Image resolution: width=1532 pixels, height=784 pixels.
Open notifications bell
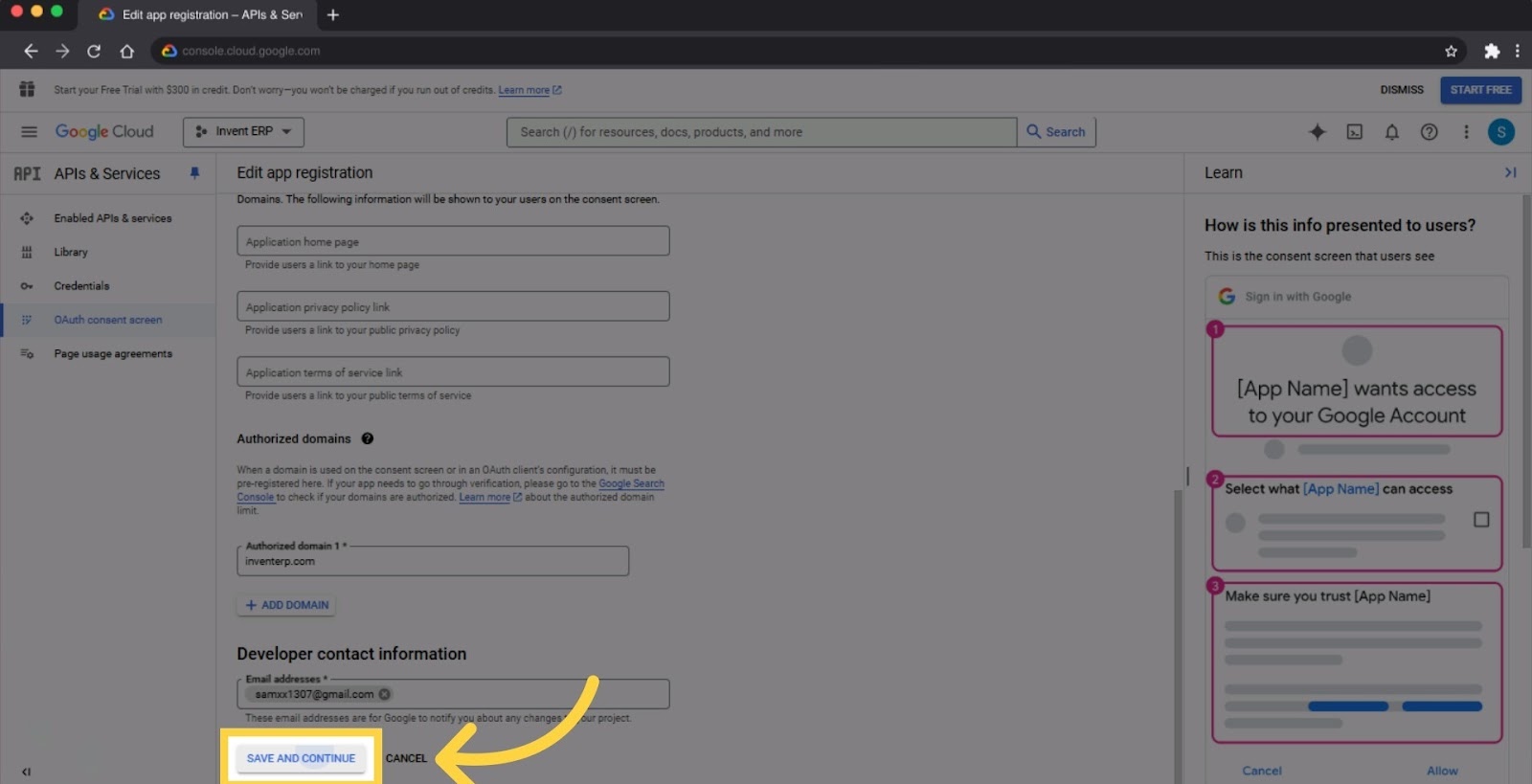(1392, 132)
